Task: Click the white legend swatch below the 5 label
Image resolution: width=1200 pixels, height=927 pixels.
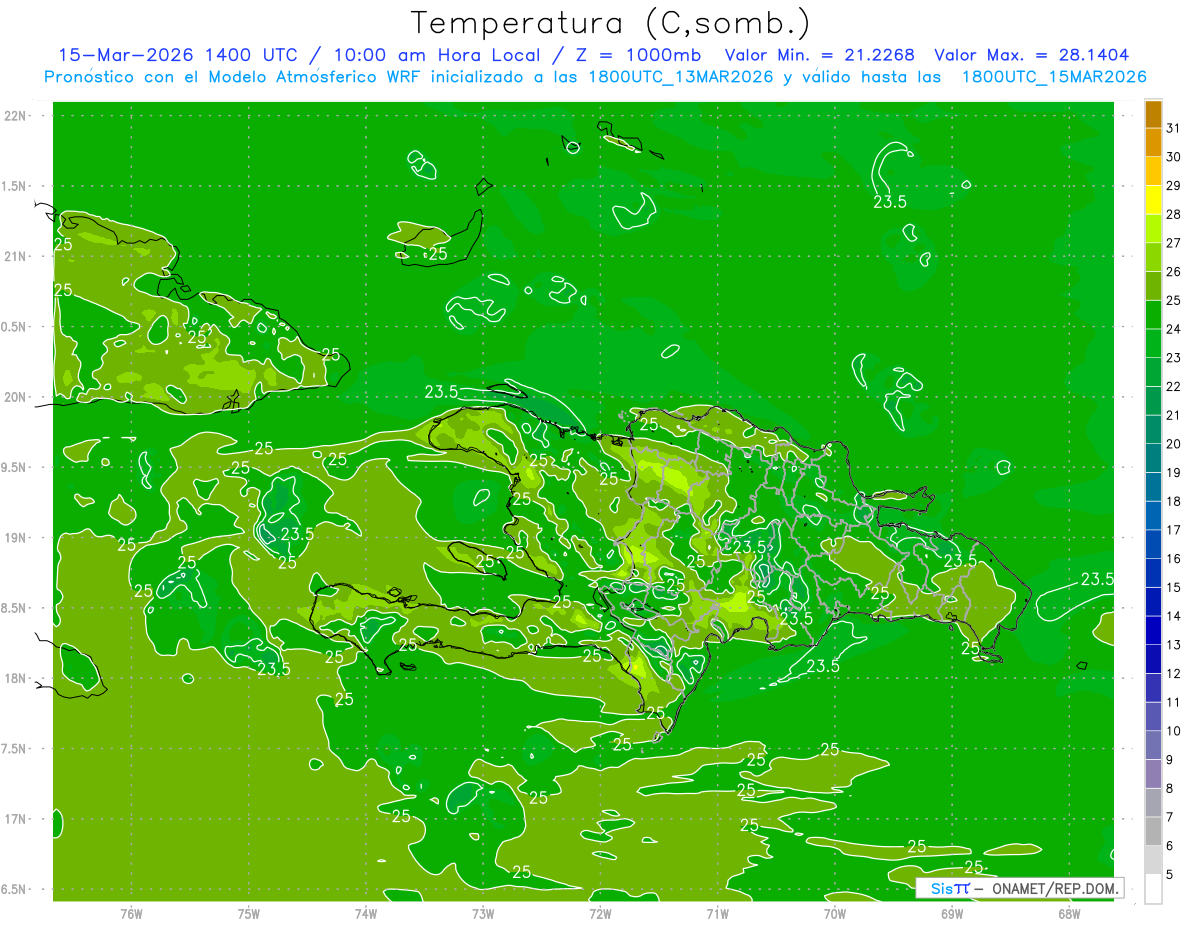Action: [x=1153, y=889]
